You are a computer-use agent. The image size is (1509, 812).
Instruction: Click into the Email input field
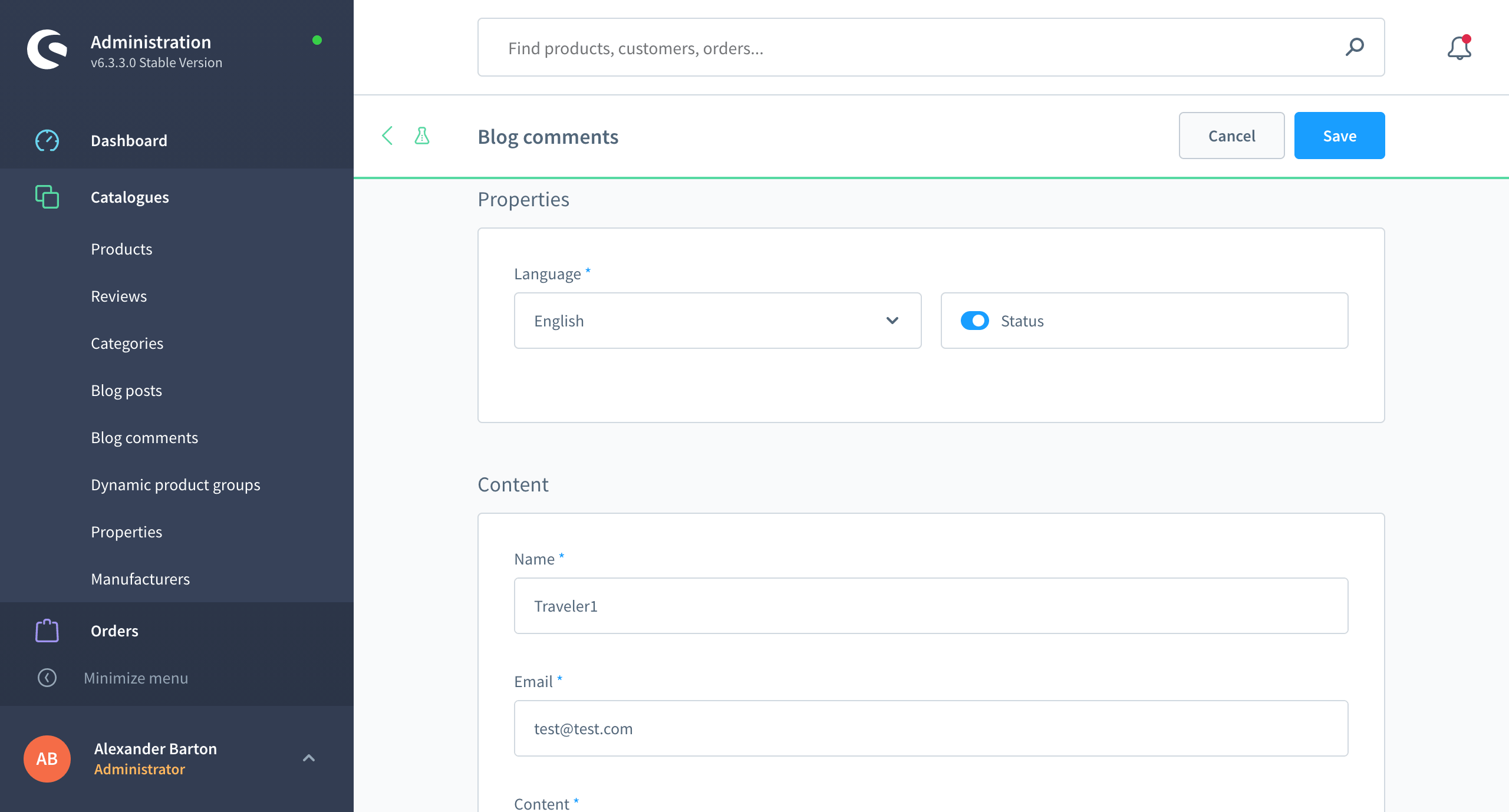(x=931, y=728)
